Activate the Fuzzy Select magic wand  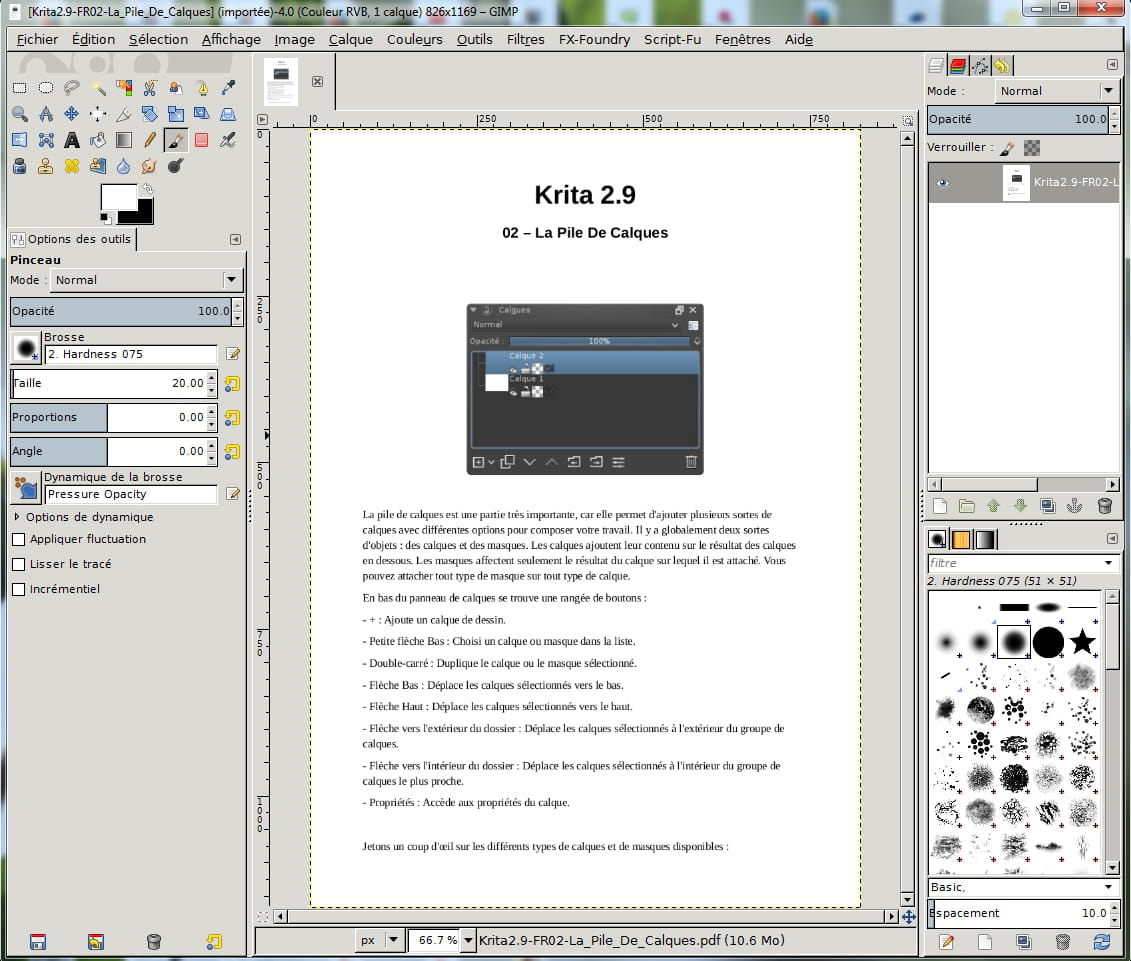coord(97,88)
